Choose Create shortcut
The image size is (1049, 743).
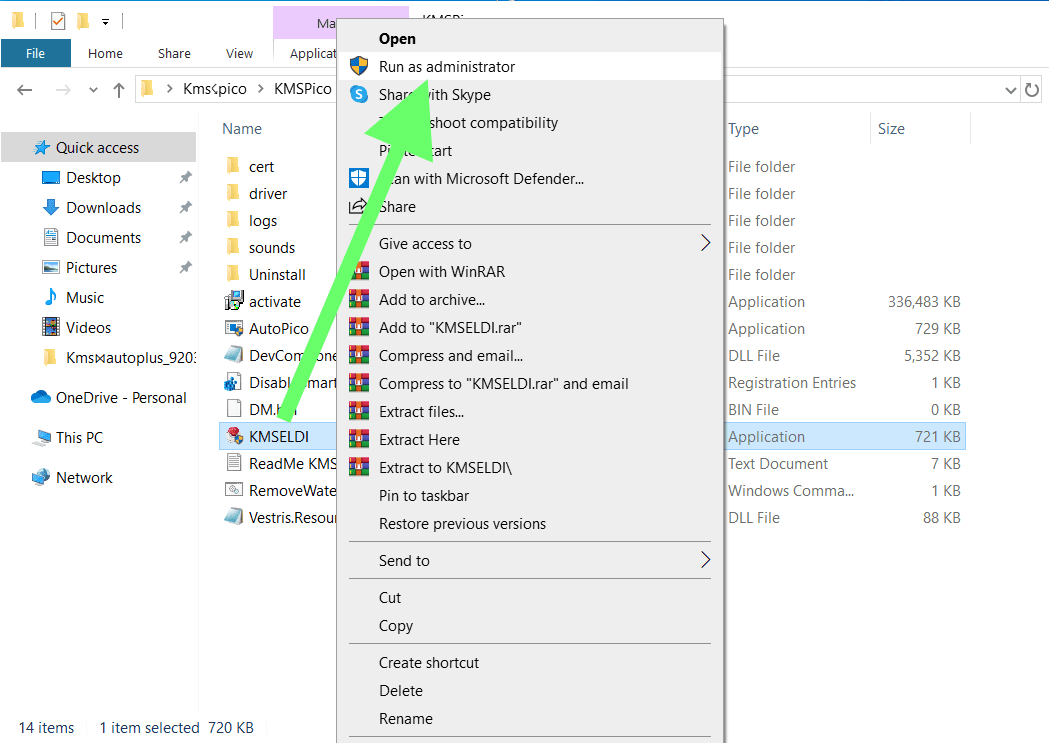(530, 663)
